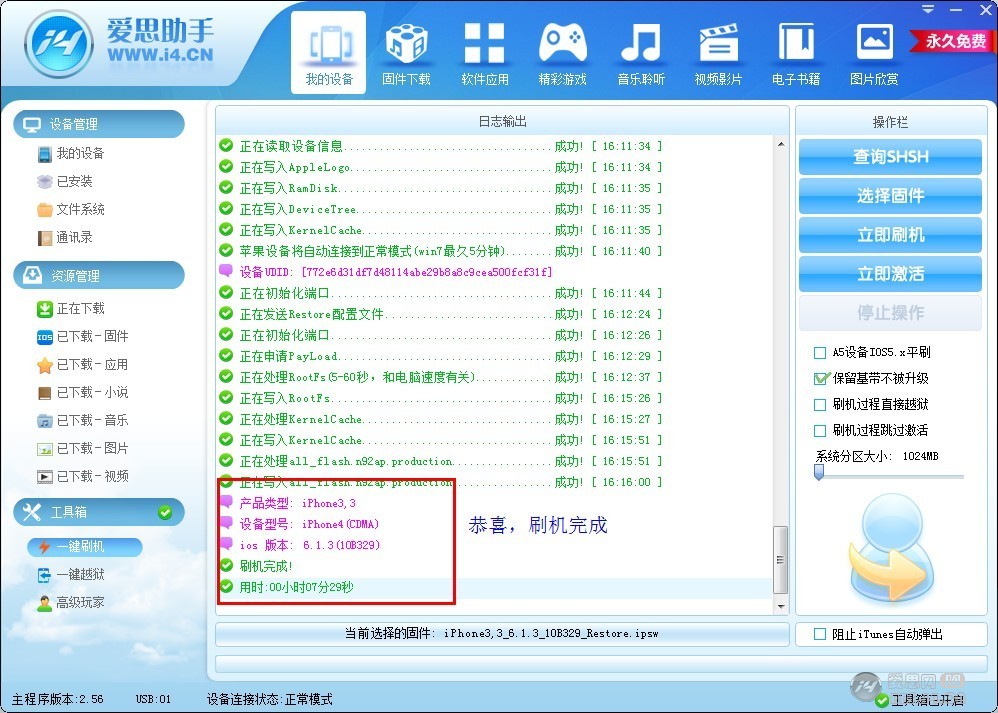Uncheck 保留基带不被升级 option
This screenshot has width=998, height=713.
click(x=820, y=379)
